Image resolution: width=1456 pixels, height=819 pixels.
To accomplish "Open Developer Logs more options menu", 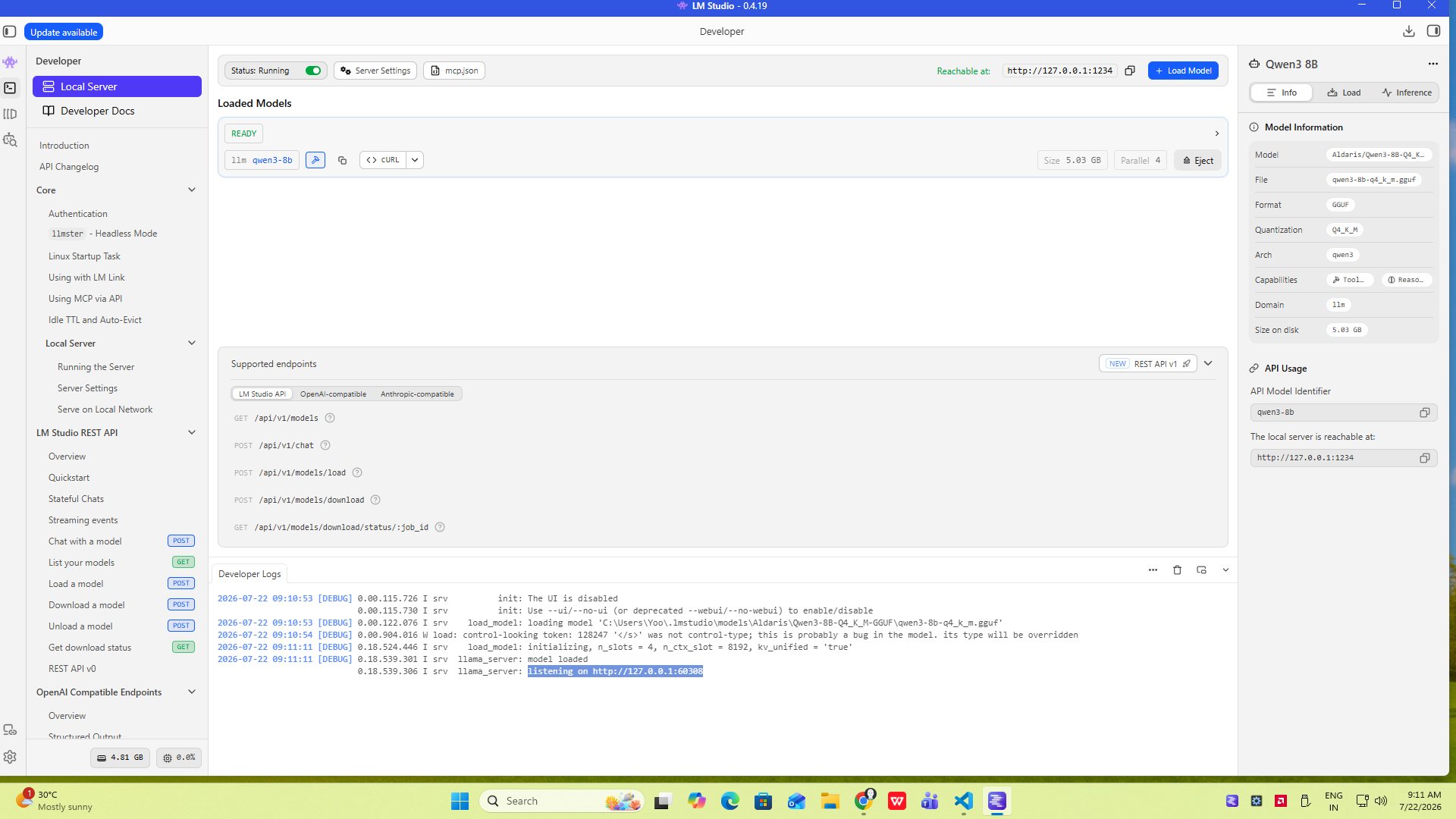I will coord(1153,570).
